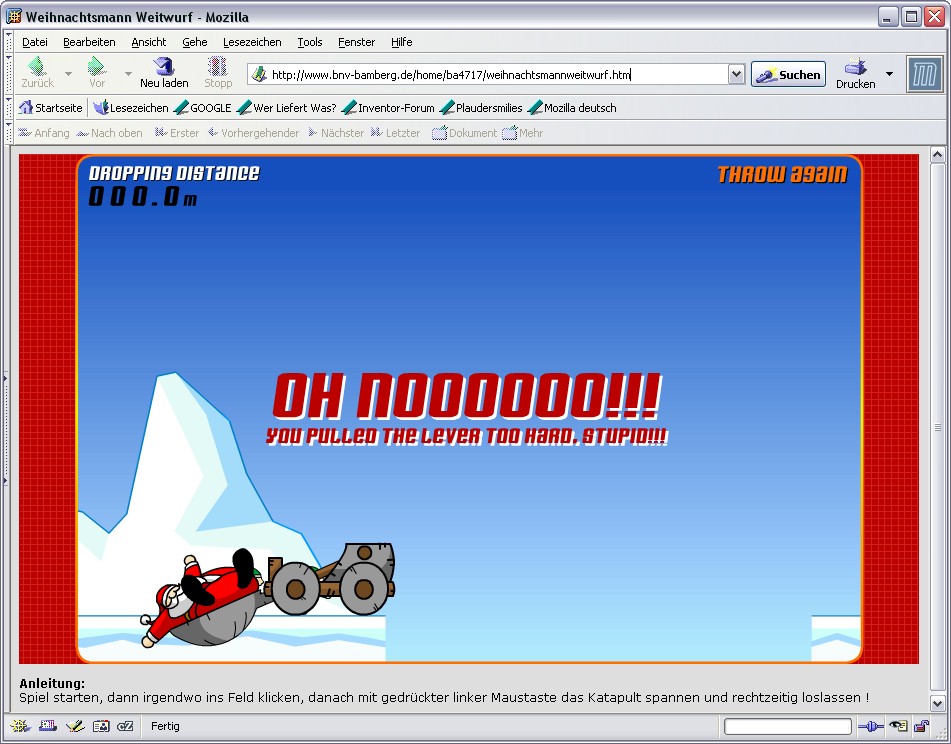Expand the Drucken options dropdown arrow
This screenshot has height=744, width=951.
pos(889,74)
